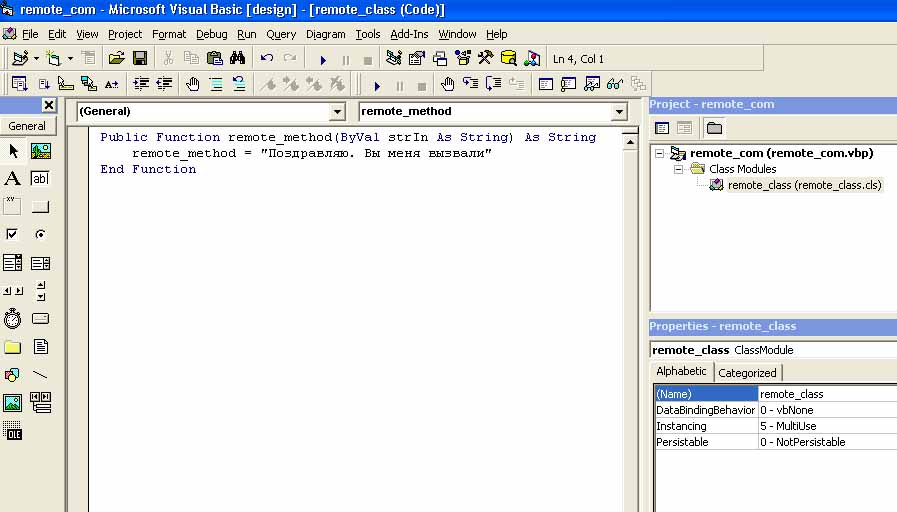Click the Break pause button in standard toolbar
This screenshot has width=897, height=512.
(x=346, y=59)
